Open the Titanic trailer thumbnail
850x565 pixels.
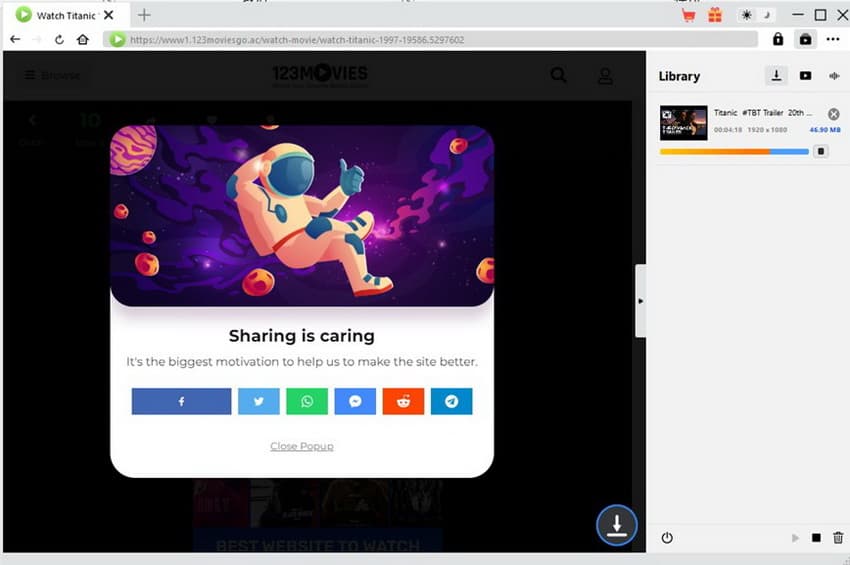(x=684, y=123)
